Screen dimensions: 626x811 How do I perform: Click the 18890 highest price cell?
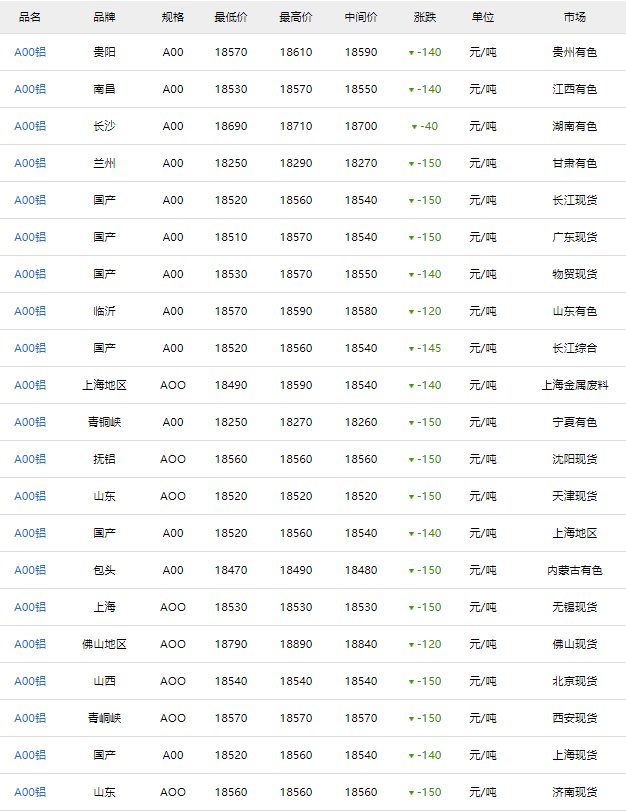point(296,644)
